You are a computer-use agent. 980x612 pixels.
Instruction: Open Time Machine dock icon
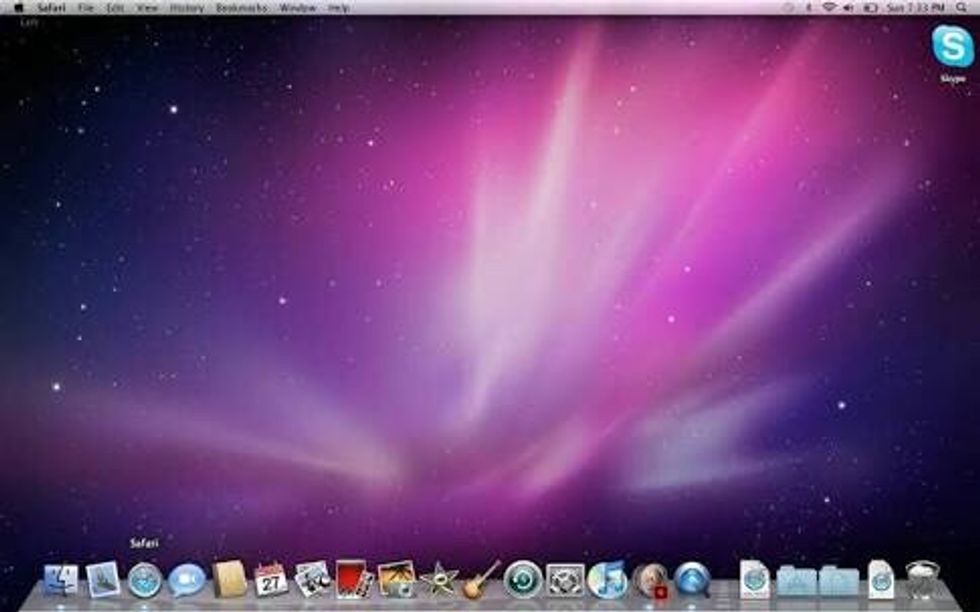522,579
